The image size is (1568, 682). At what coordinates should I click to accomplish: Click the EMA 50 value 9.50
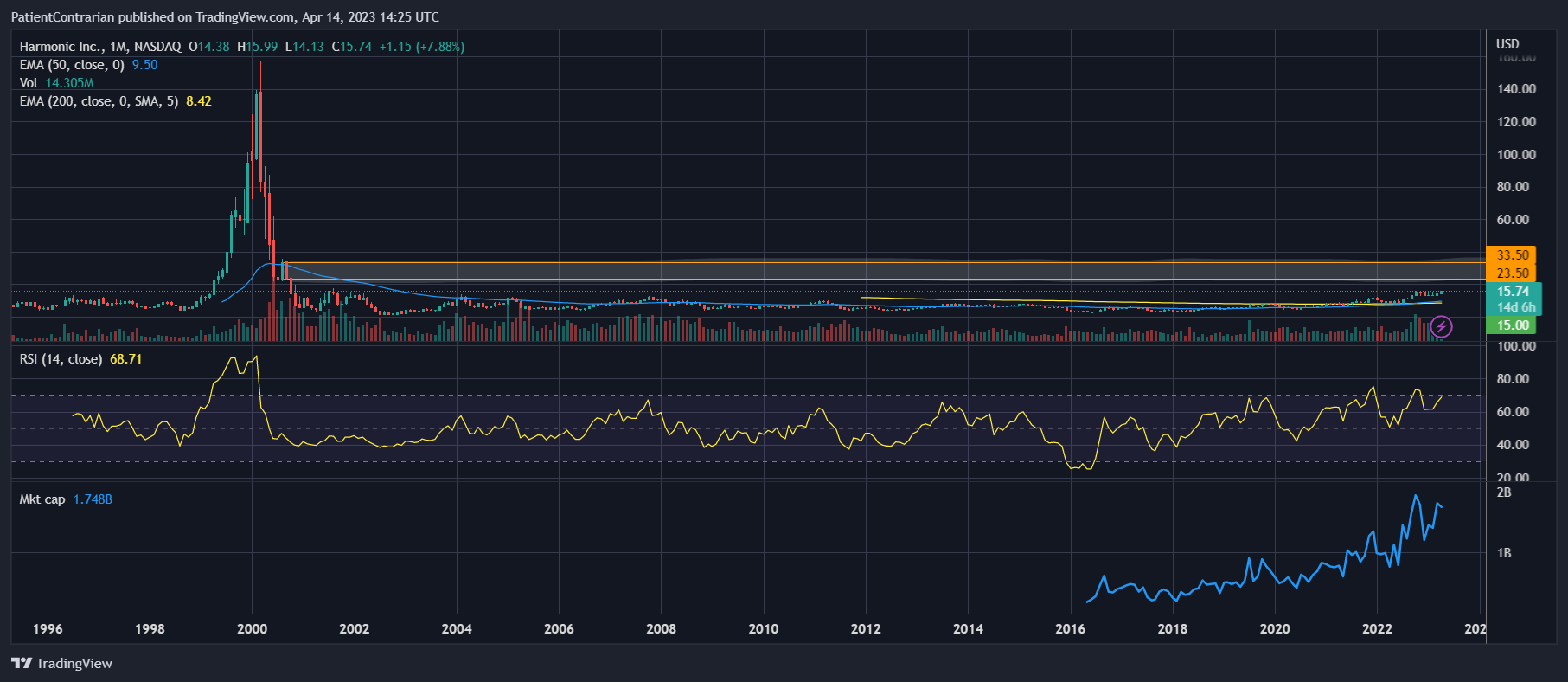point(144,65)
